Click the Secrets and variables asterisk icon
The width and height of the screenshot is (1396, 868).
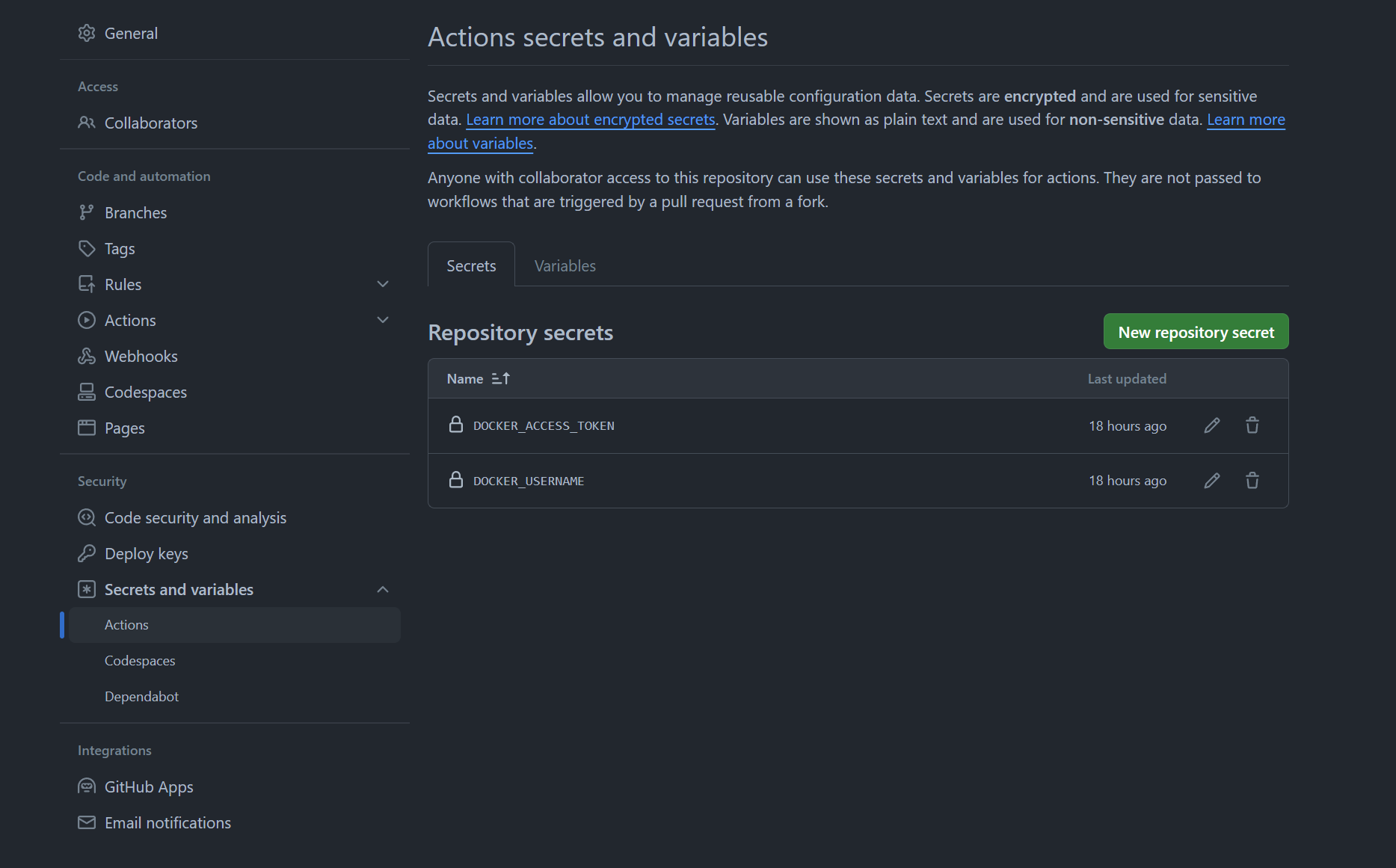[87, 589]
